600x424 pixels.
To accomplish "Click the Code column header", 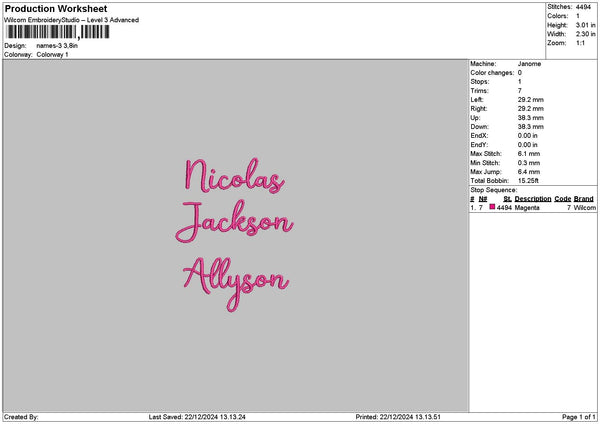I will tap(562, 199).
